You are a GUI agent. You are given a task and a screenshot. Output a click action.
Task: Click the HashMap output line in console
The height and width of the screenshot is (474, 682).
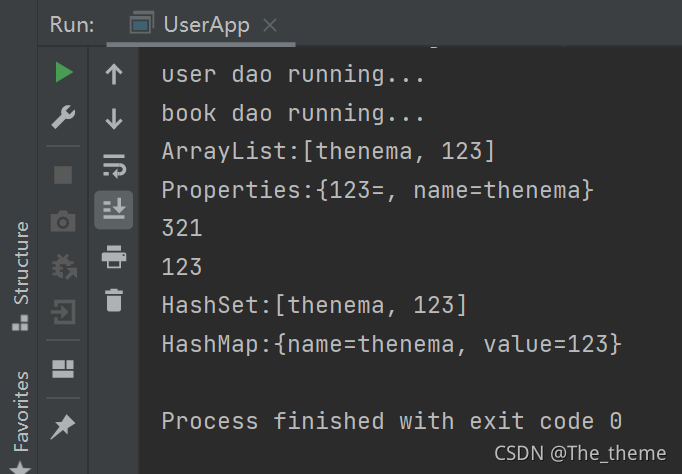point(391,344)
